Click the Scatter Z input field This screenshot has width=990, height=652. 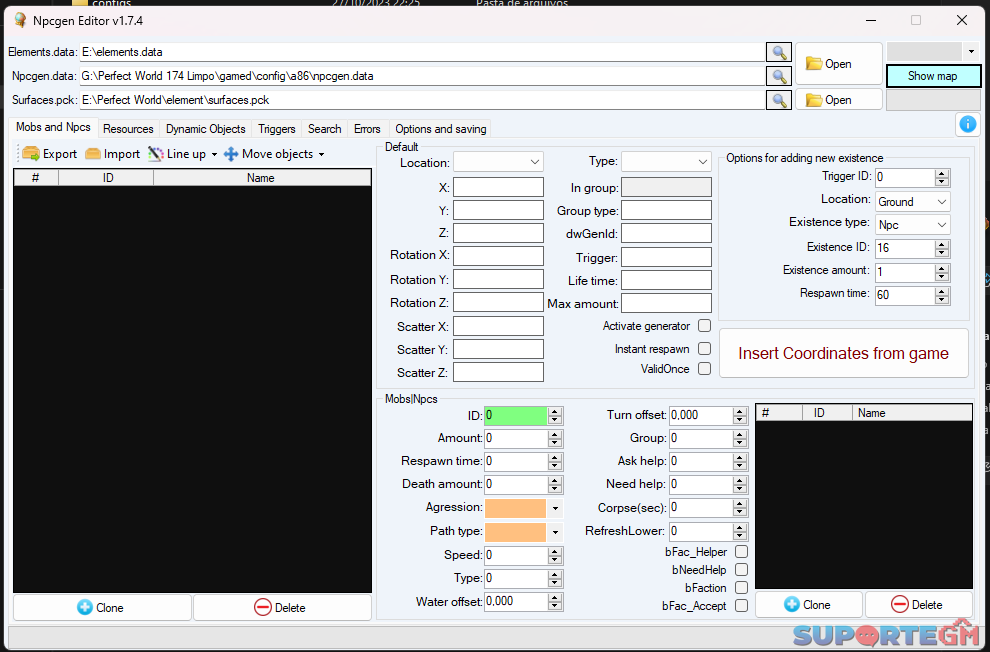click(x=498, y=372)
